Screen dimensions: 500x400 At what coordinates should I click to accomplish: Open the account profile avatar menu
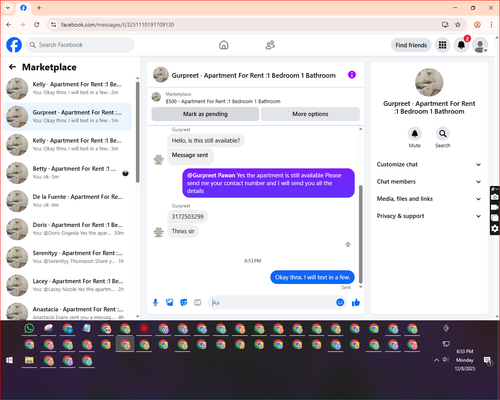480,45
